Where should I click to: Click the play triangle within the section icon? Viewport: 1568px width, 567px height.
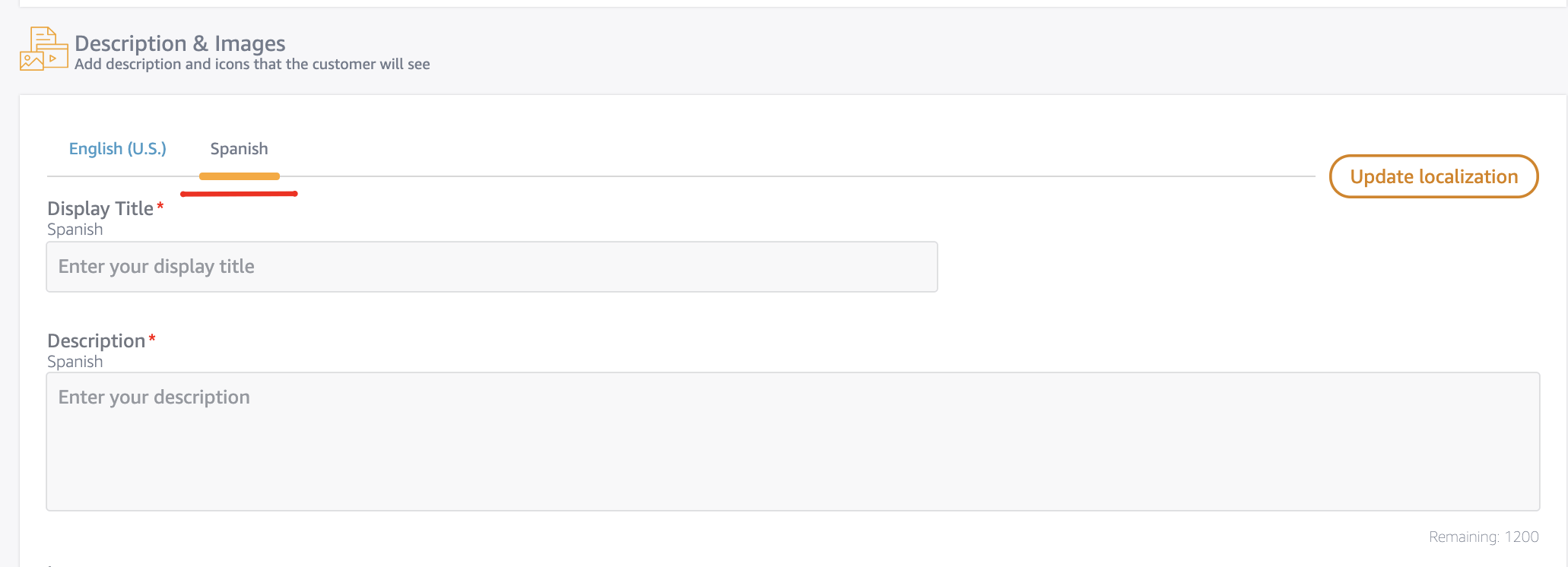point(52,59)
